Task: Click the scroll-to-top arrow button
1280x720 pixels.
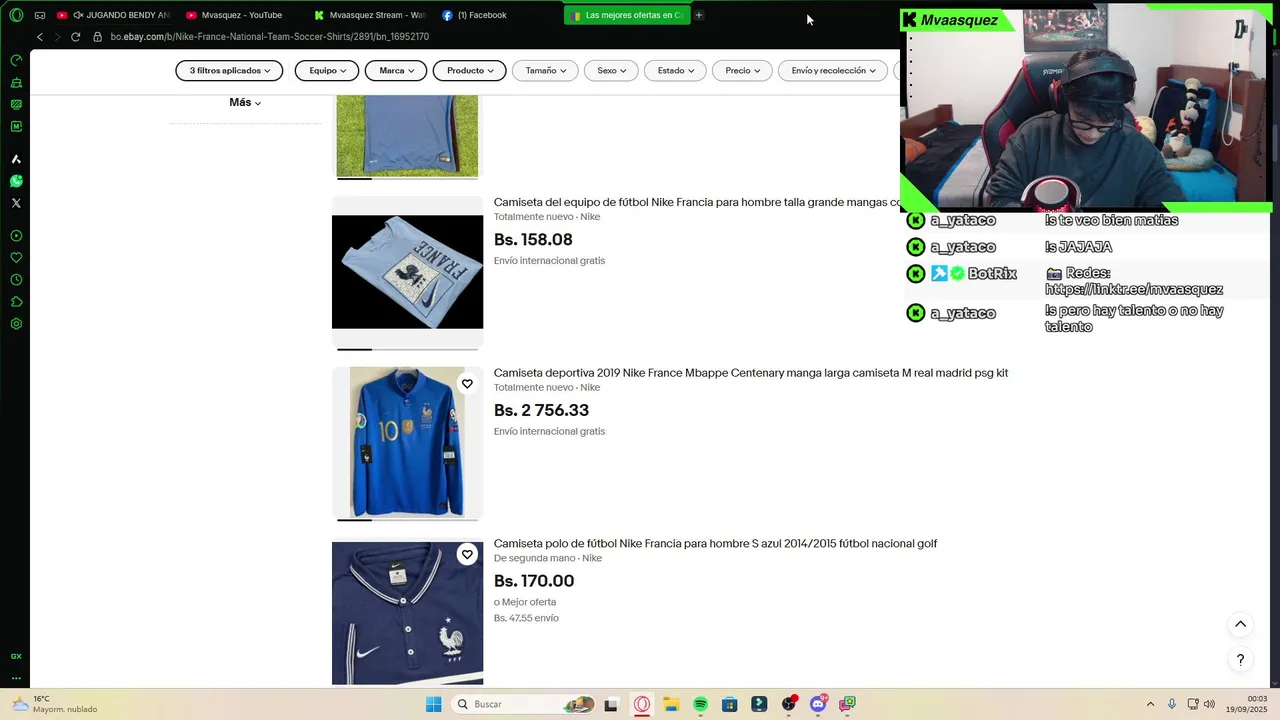Action: (x=1240, y=624)
